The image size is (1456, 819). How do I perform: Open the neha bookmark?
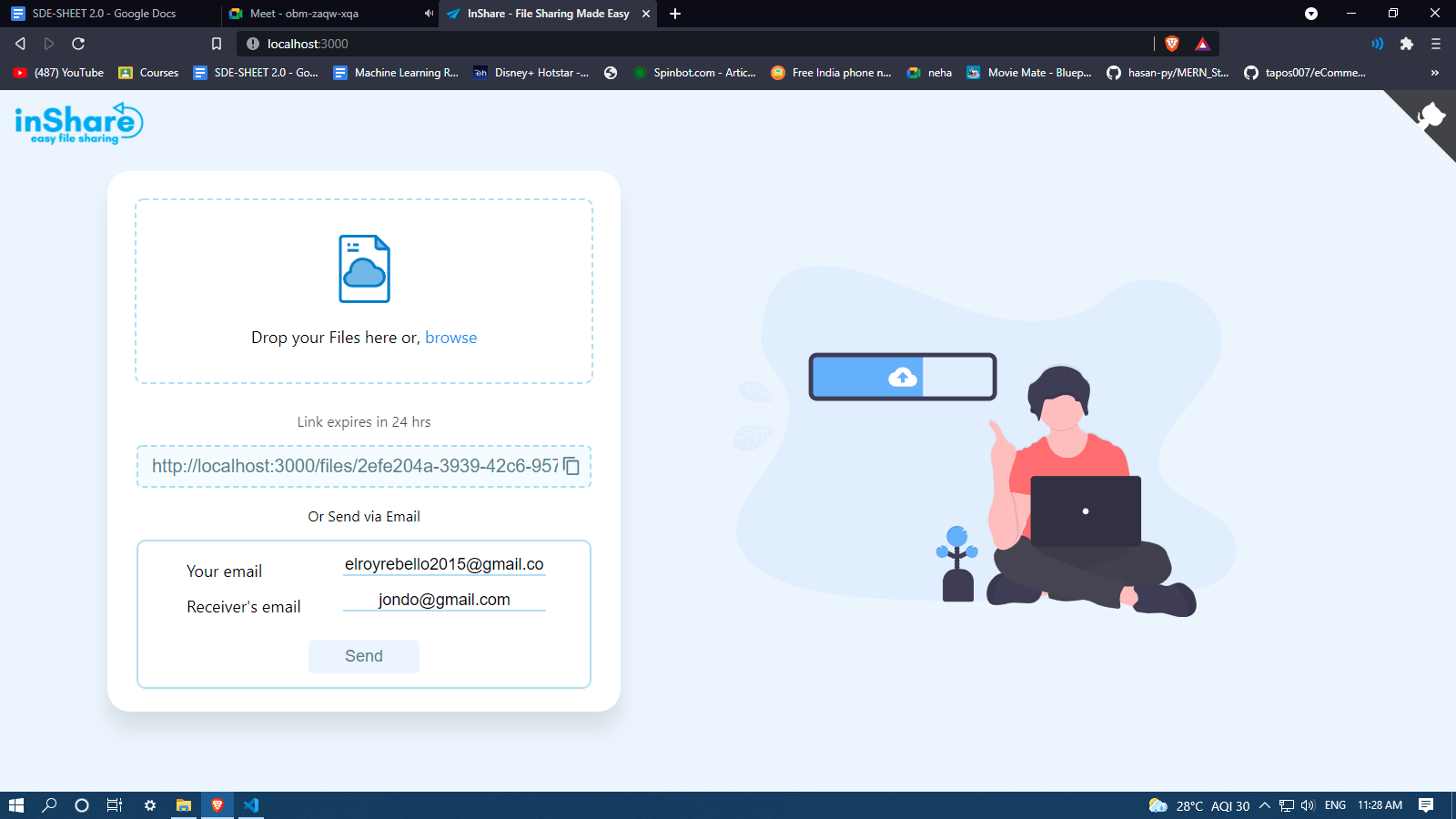[929, 73]
